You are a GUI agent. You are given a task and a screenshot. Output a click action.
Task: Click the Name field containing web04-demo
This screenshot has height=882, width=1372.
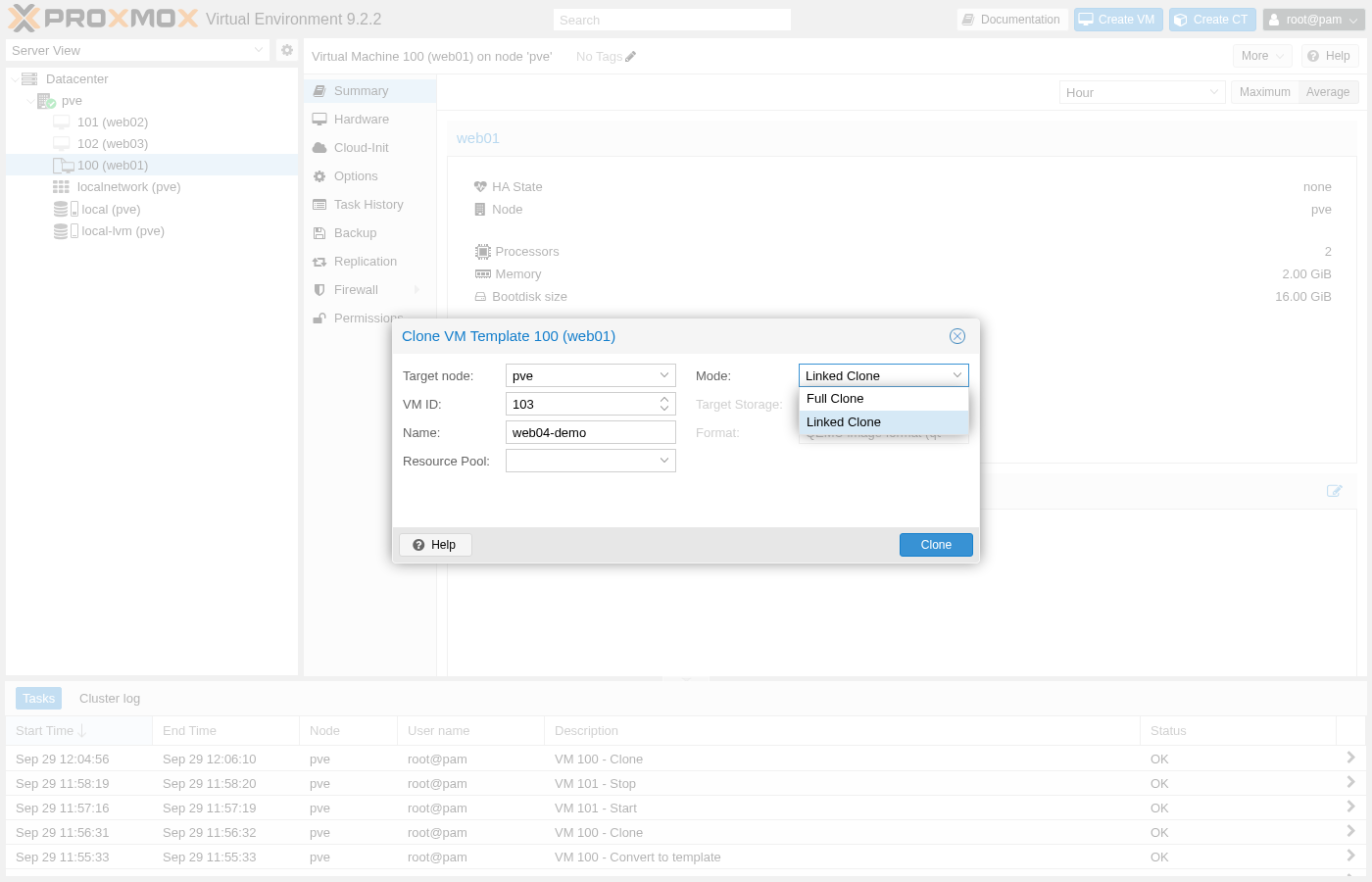[591, 432]
